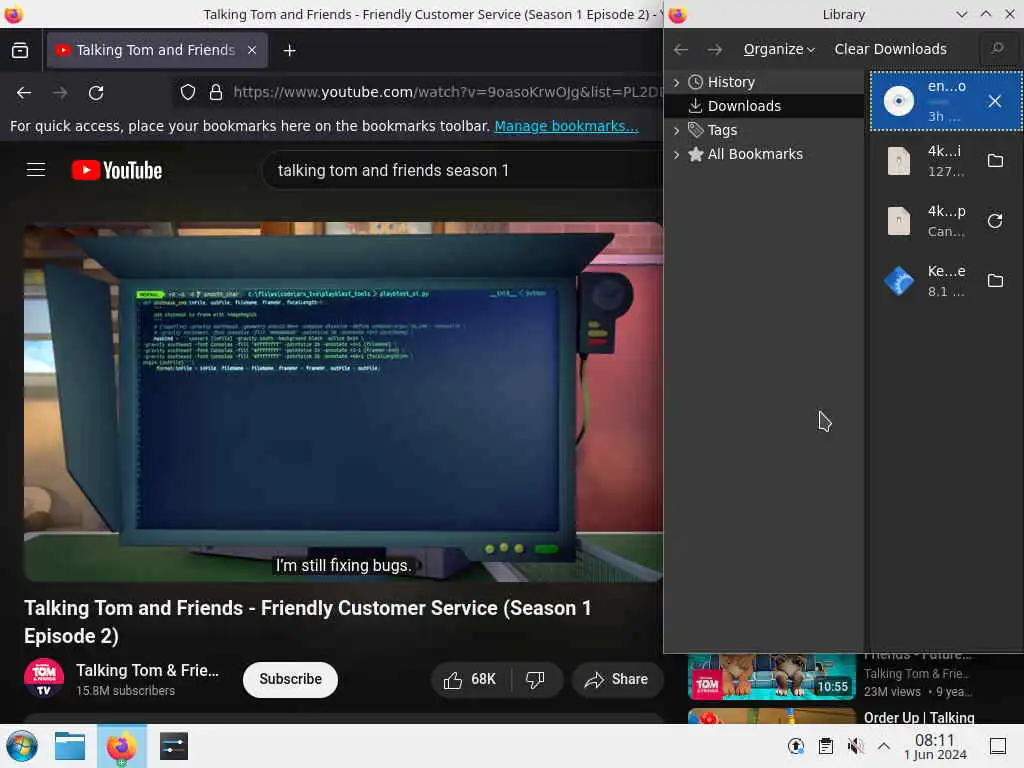
Task: Share the video
Action: click(617, 680)
